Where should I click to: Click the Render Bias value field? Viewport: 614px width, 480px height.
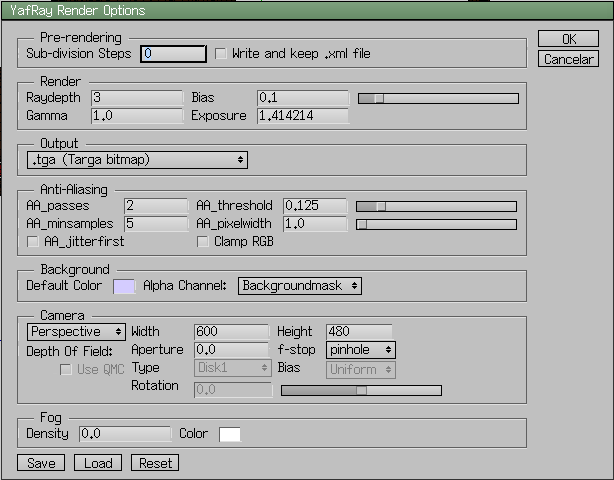tap(303, 97)
